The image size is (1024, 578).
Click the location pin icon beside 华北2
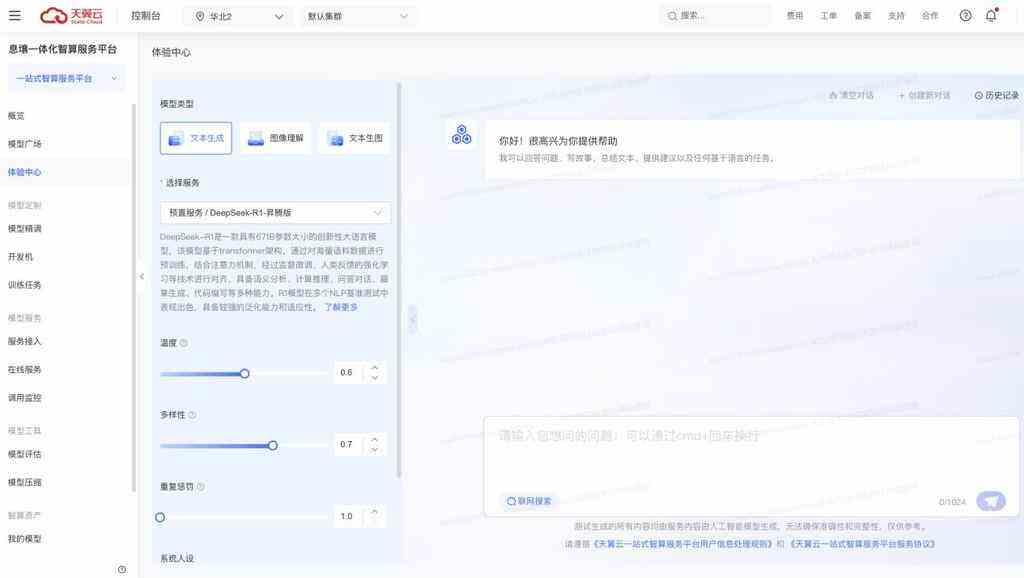tap(200, 16)
